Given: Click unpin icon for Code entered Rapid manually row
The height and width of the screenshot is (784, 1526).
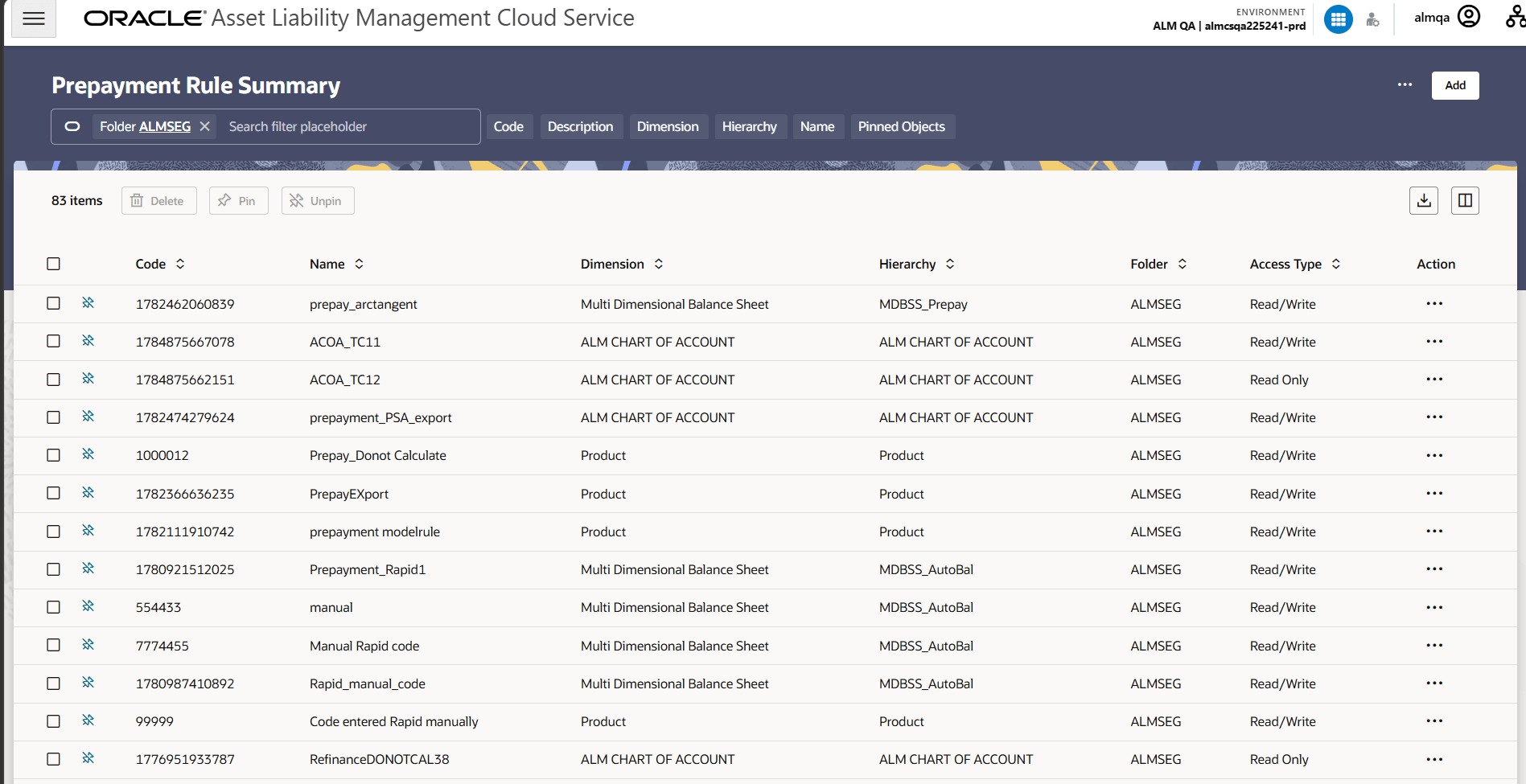Looking at the screenshot, I should point(88,720).
